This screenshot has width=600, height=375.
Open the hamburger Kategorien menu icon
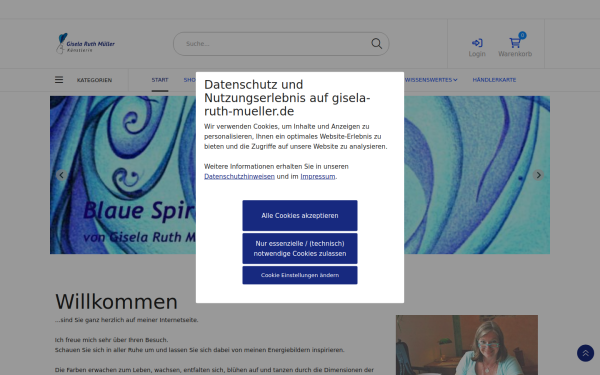coord(59,80)
